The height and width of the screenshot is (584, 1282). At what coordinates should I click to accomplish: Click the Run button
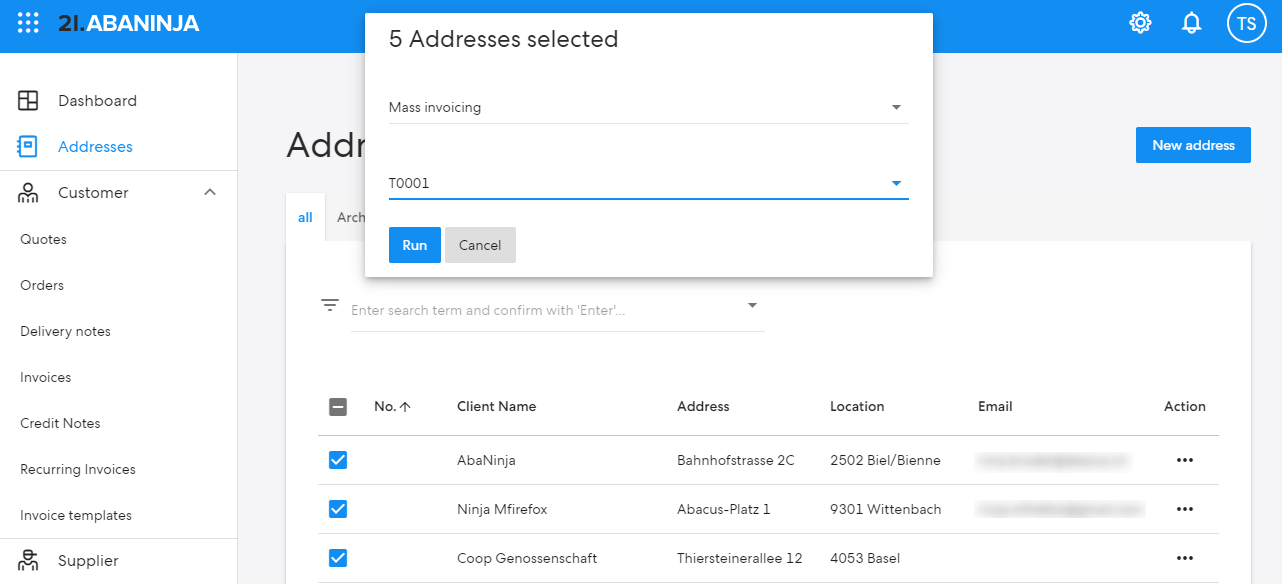tap(415, 245)
